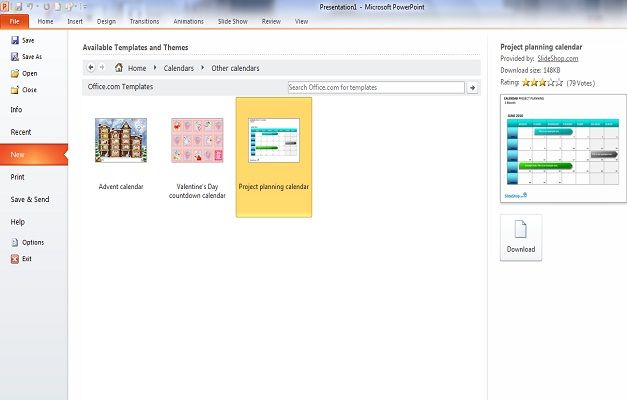
Task: Click the Calendars breadcrumb link
Action: pyautogui.click(x=178, y=68)
